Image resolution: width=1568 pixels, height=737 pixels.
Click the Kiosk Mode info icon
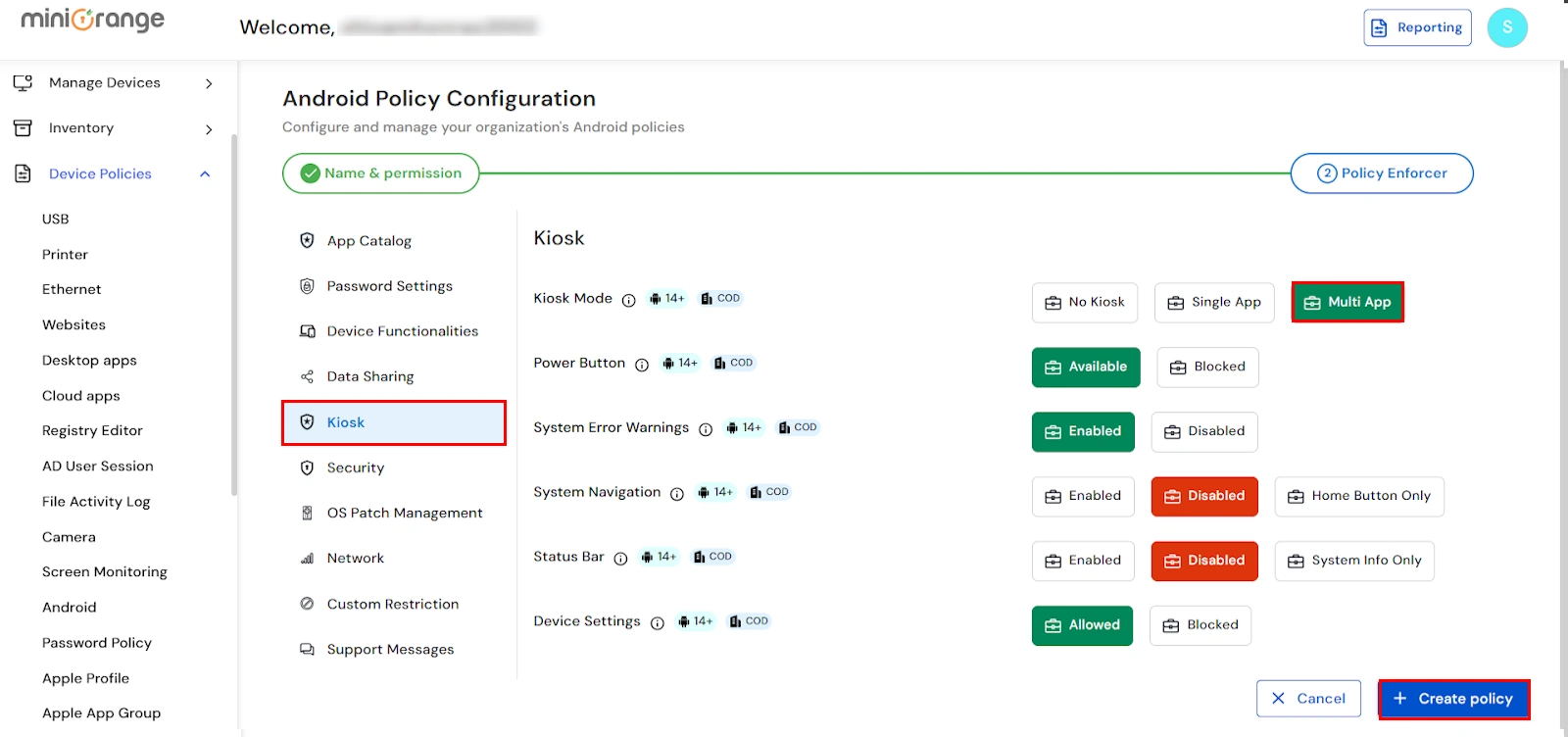click(x=629, y=300)
